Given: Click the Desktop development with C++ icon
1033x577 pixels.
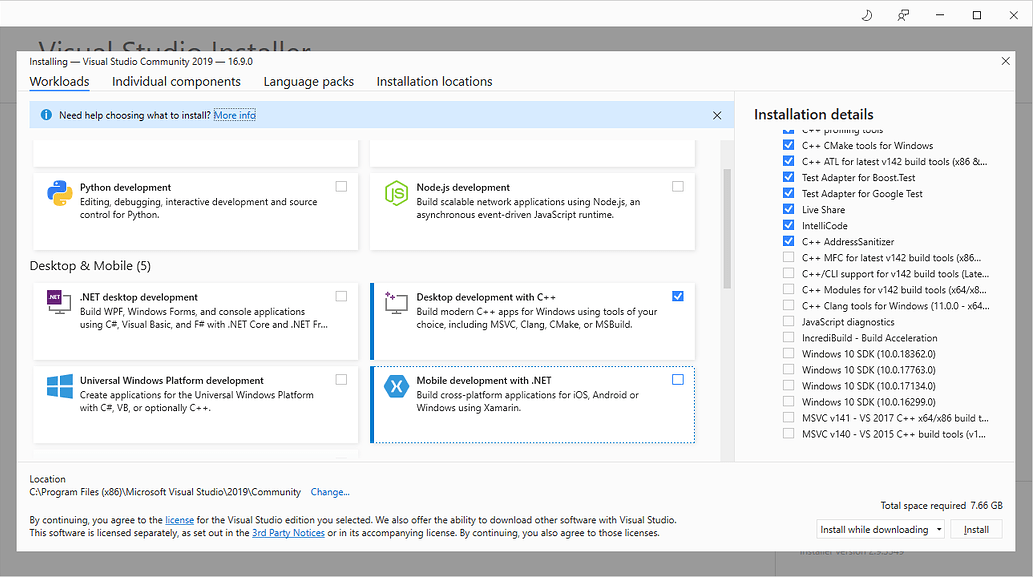Looking at the screenshot, I should coord(397,303).
